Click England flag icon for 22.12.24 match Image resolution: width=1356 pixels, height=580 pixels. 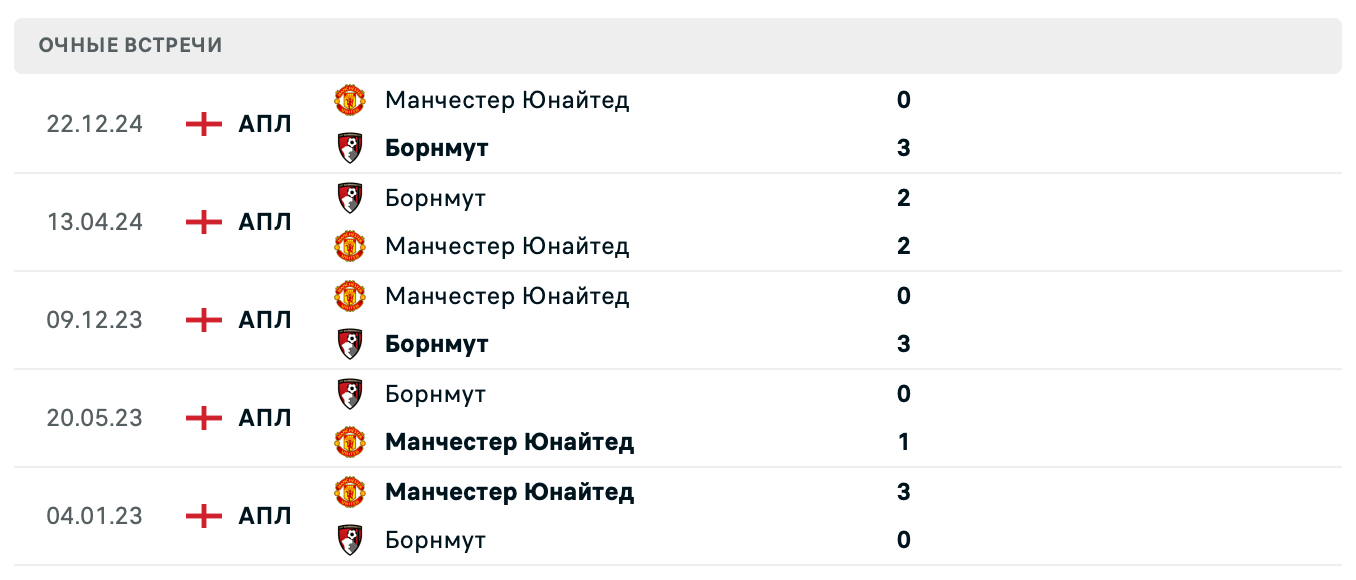(x=204, y=124)
